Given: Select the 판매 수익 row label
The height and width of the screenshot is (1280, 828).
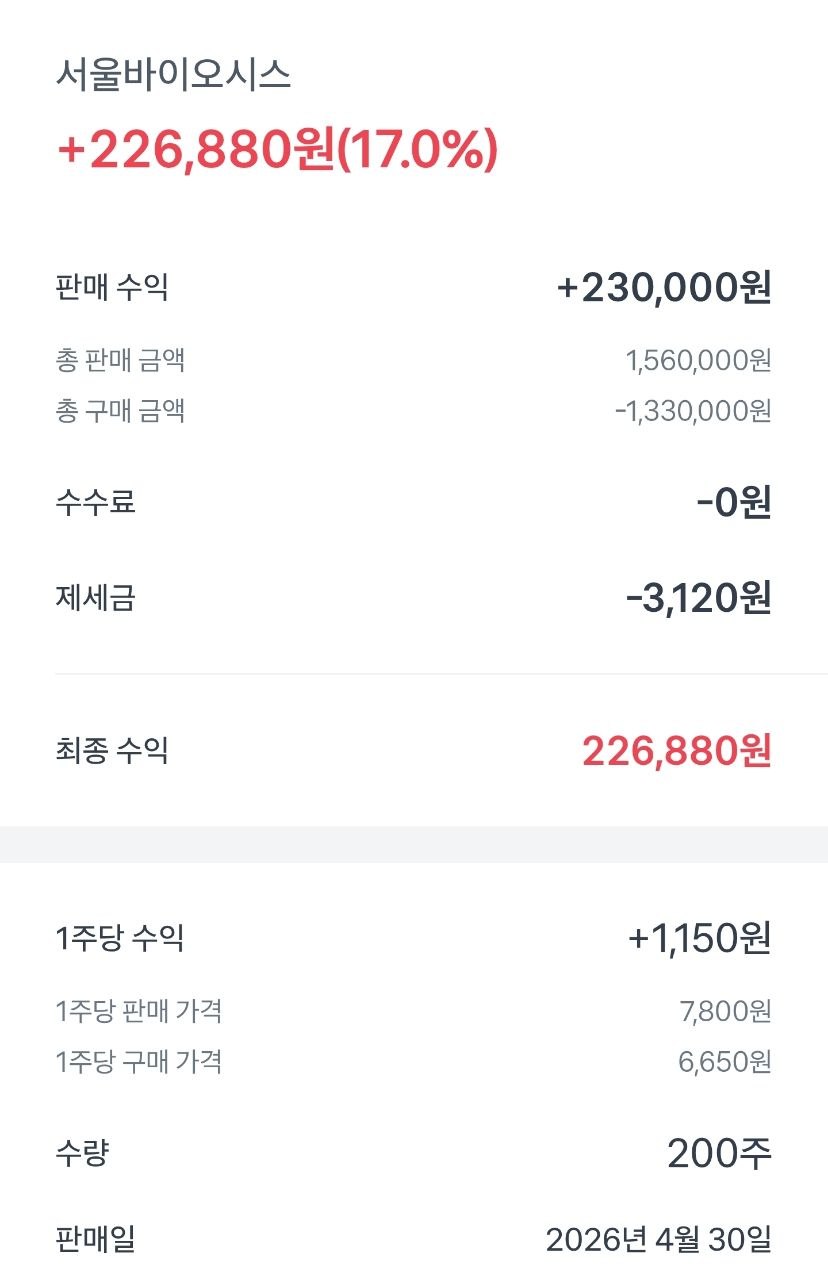Looking at the screenshot, I should click(112, 288).
